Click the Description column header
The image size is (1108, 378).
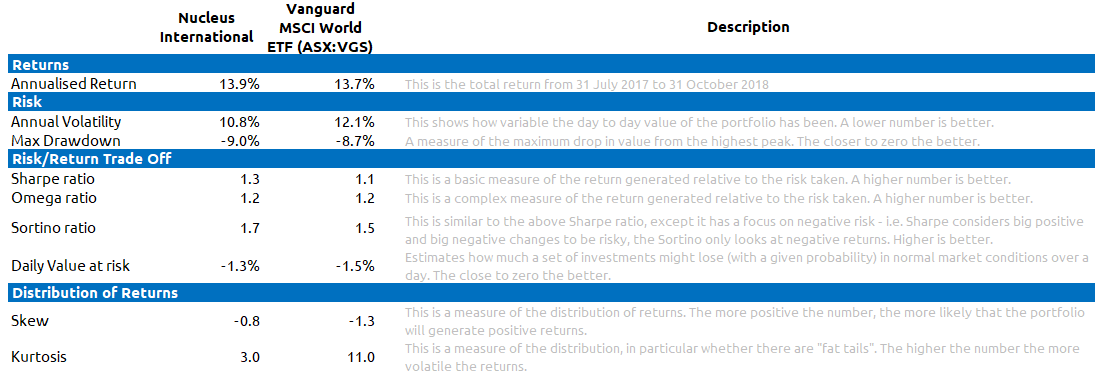click(x=748, y=28)
